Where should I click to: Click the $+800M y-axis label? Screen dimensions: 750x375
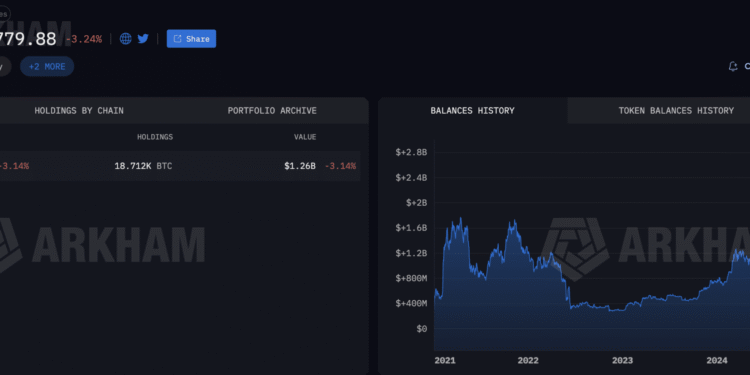[x=411, y=278]
